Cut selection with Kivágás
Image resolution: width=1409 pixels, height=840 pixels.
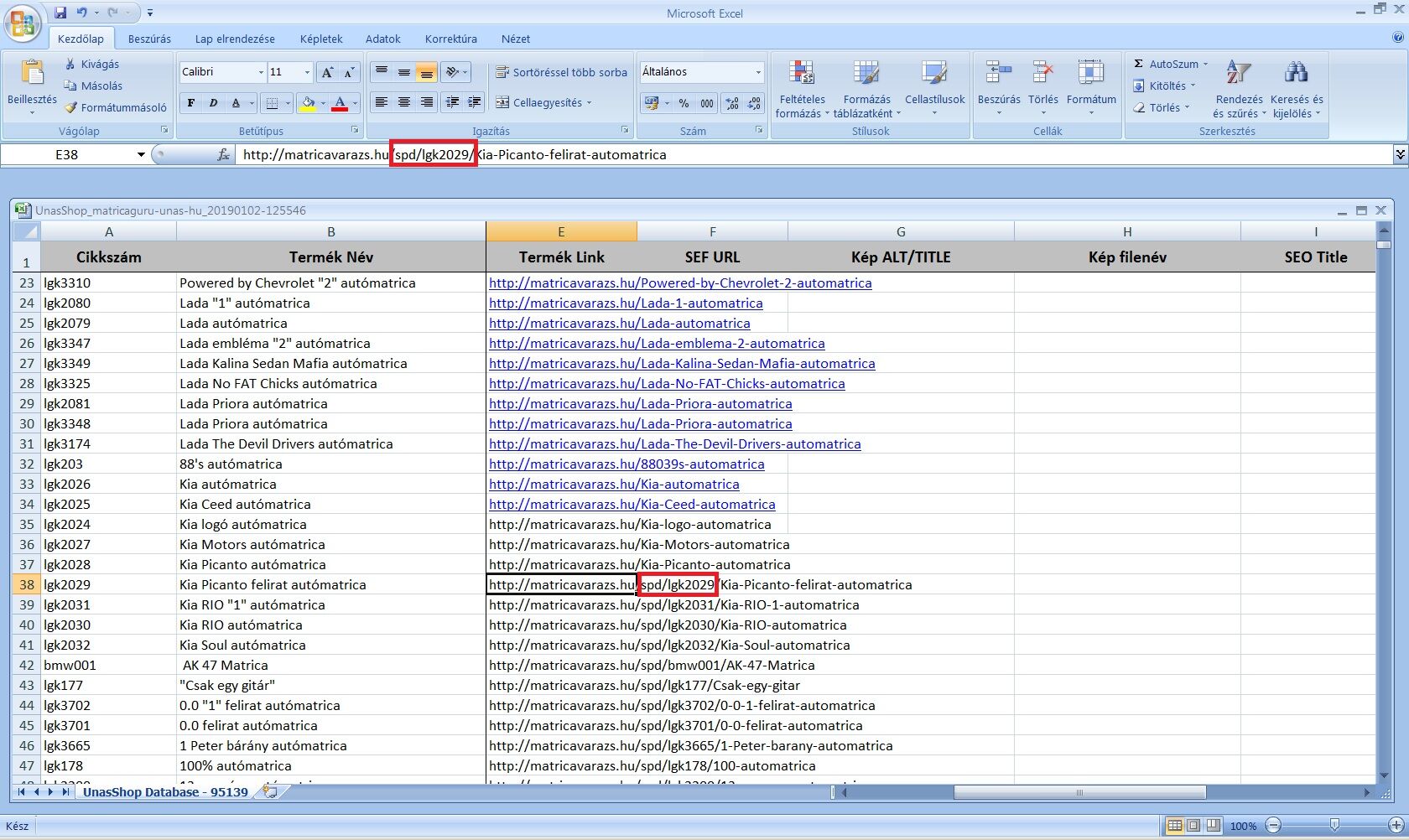click(x=92, y=64)
